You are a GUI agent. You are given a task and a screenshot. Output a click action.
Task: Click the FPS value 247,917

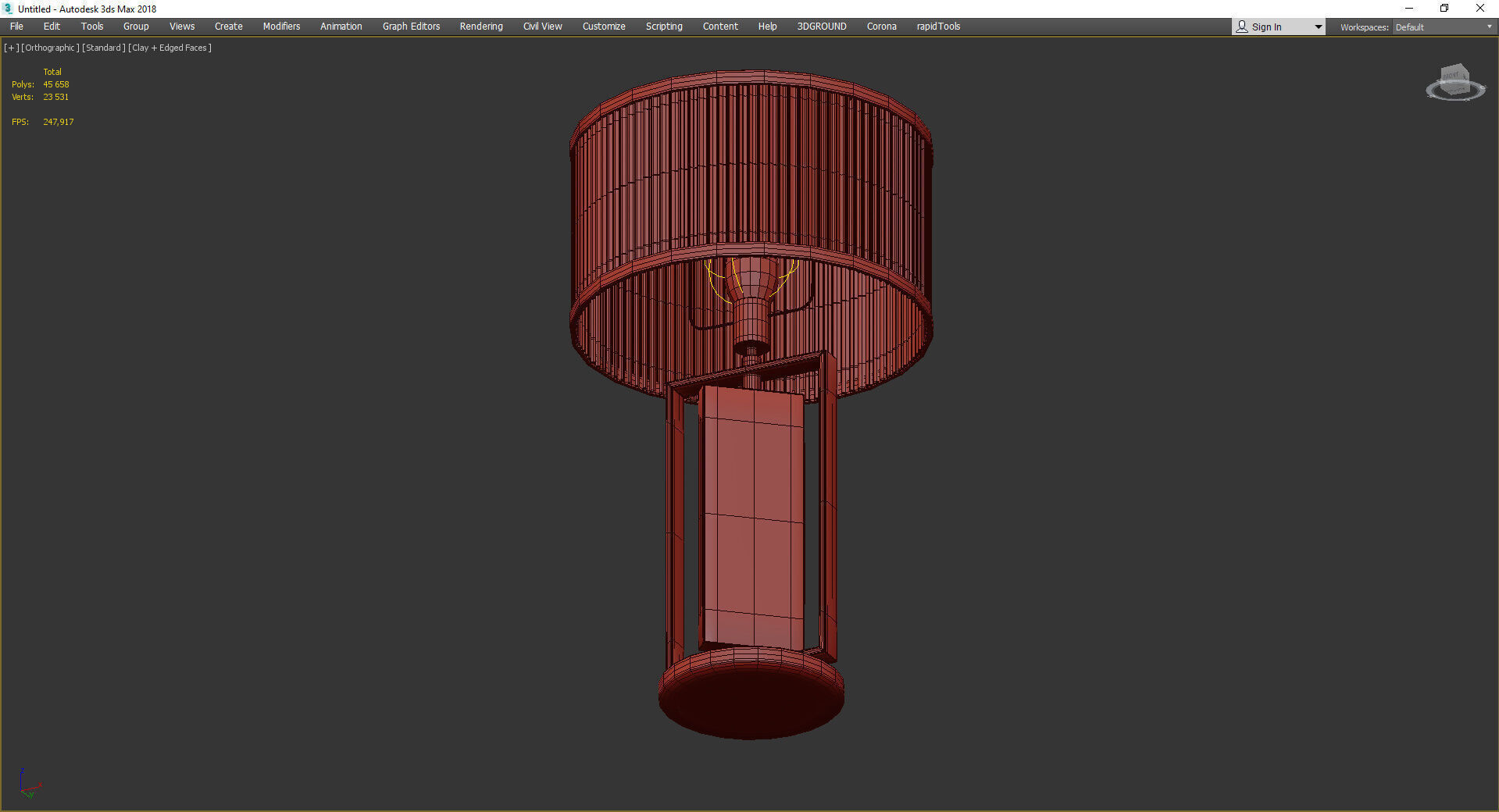pyautogui.click(x=59, y=122)
